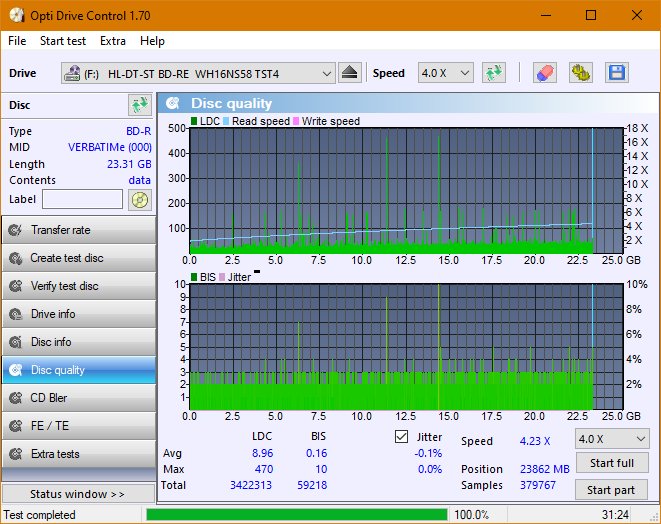Open the FE / TE page
This screenshot has height=524, width=661.
(79, 426)
